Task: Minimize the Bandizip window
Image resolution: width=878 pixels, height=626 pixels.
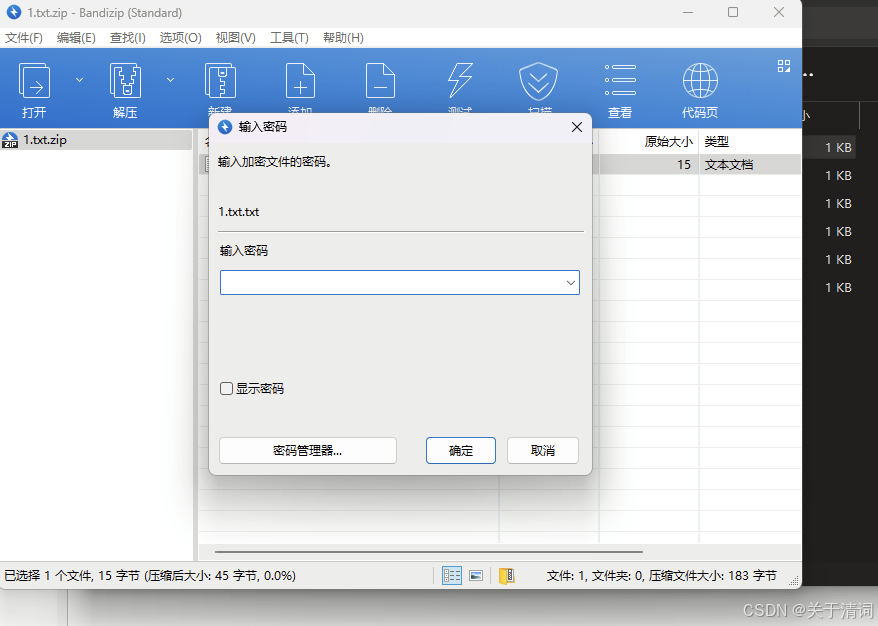Action: [688, 12]
